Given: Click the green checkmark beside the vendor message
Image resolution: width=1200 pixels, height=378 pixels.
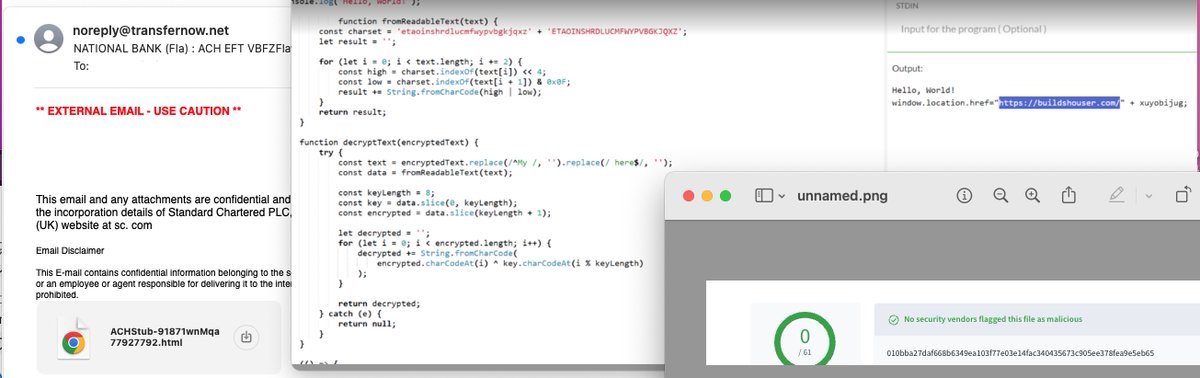Looking at the screenshot, I should coord(893,320).
